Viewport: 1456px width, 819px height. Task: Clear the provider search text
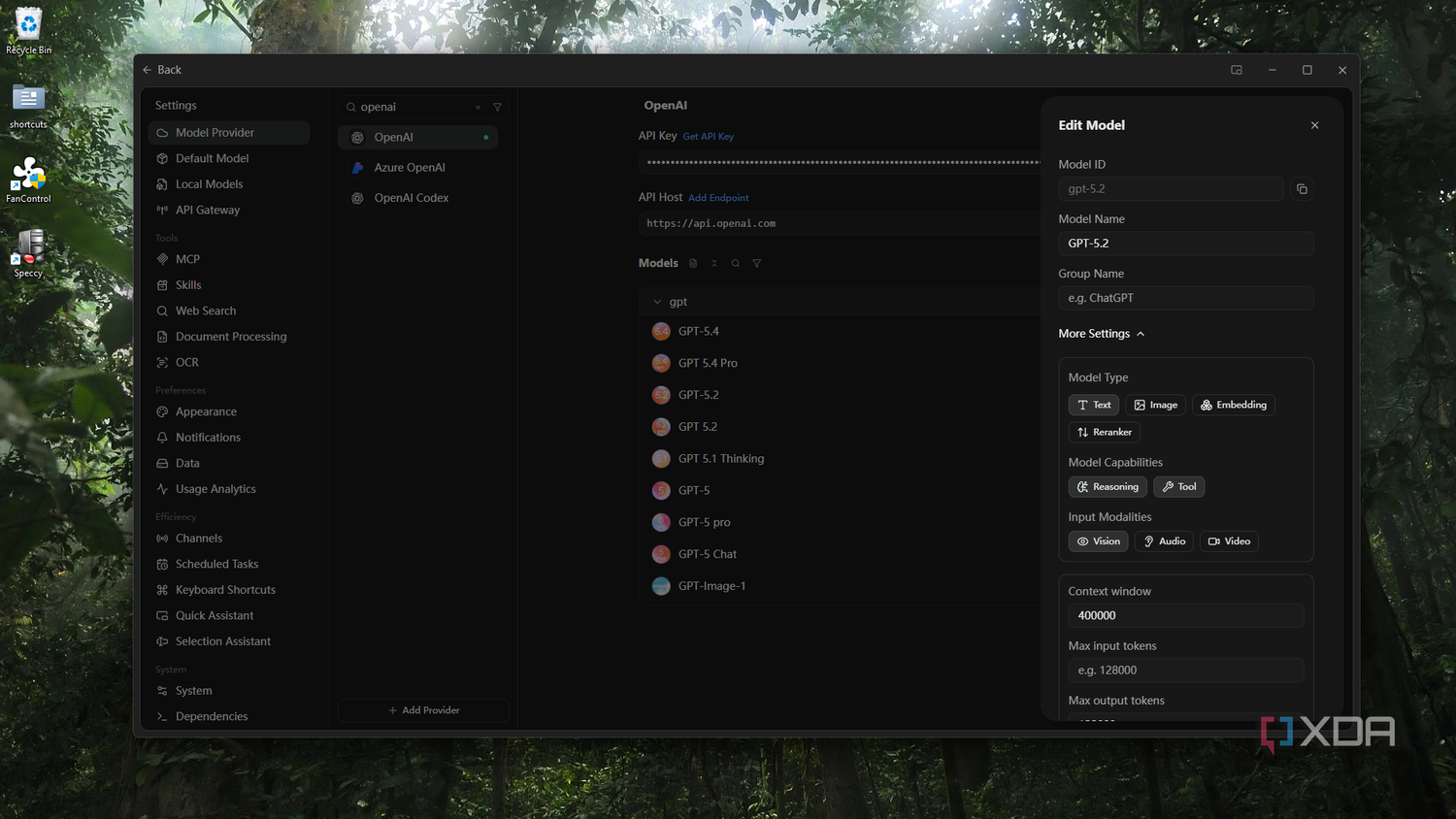click(478, 108)
